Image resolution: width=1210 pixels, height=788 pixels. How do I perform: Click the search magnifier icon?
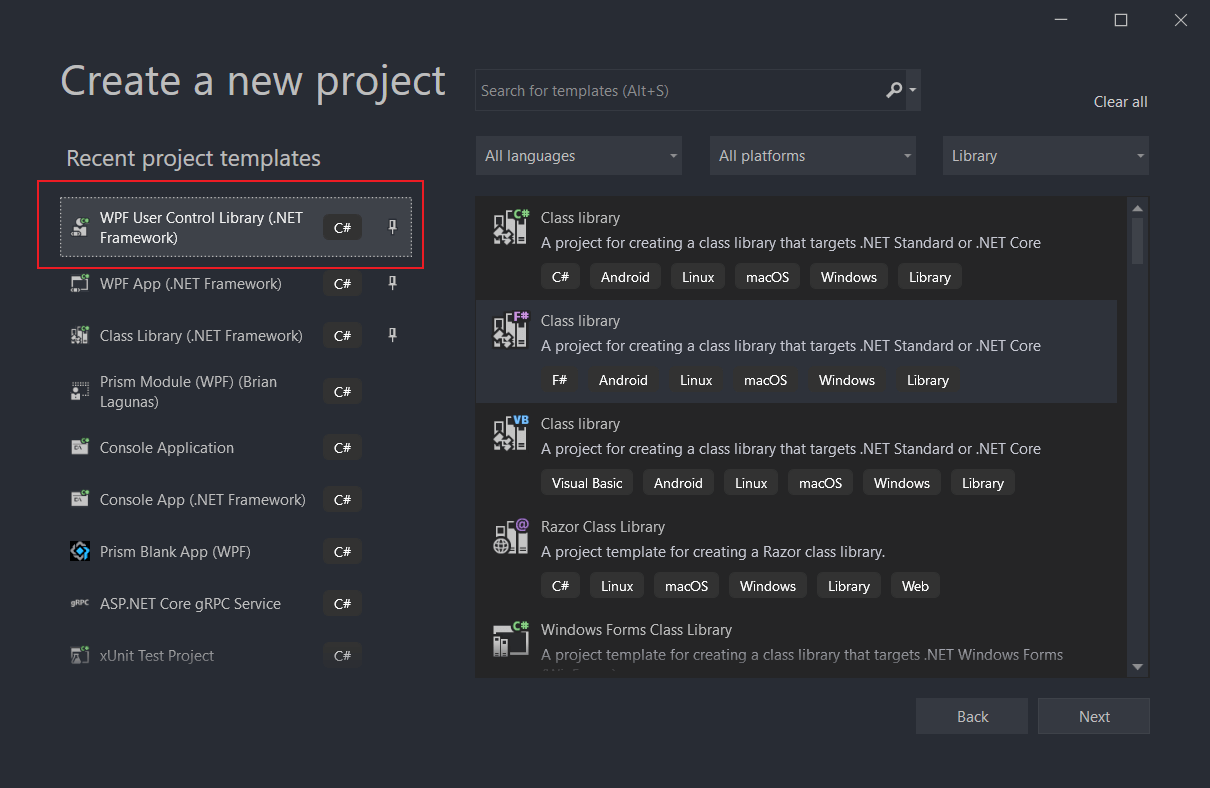(894, 91)
